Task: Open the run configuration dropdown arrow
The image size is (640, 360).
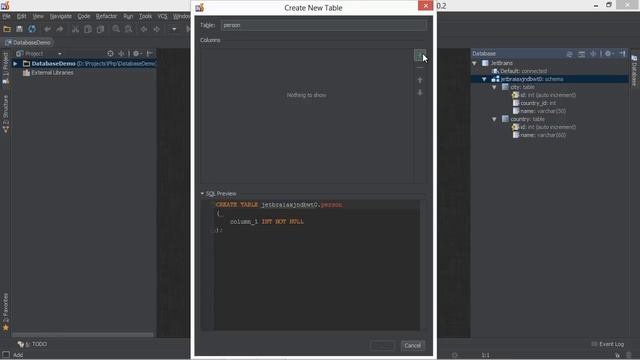Action: (174, 29)
